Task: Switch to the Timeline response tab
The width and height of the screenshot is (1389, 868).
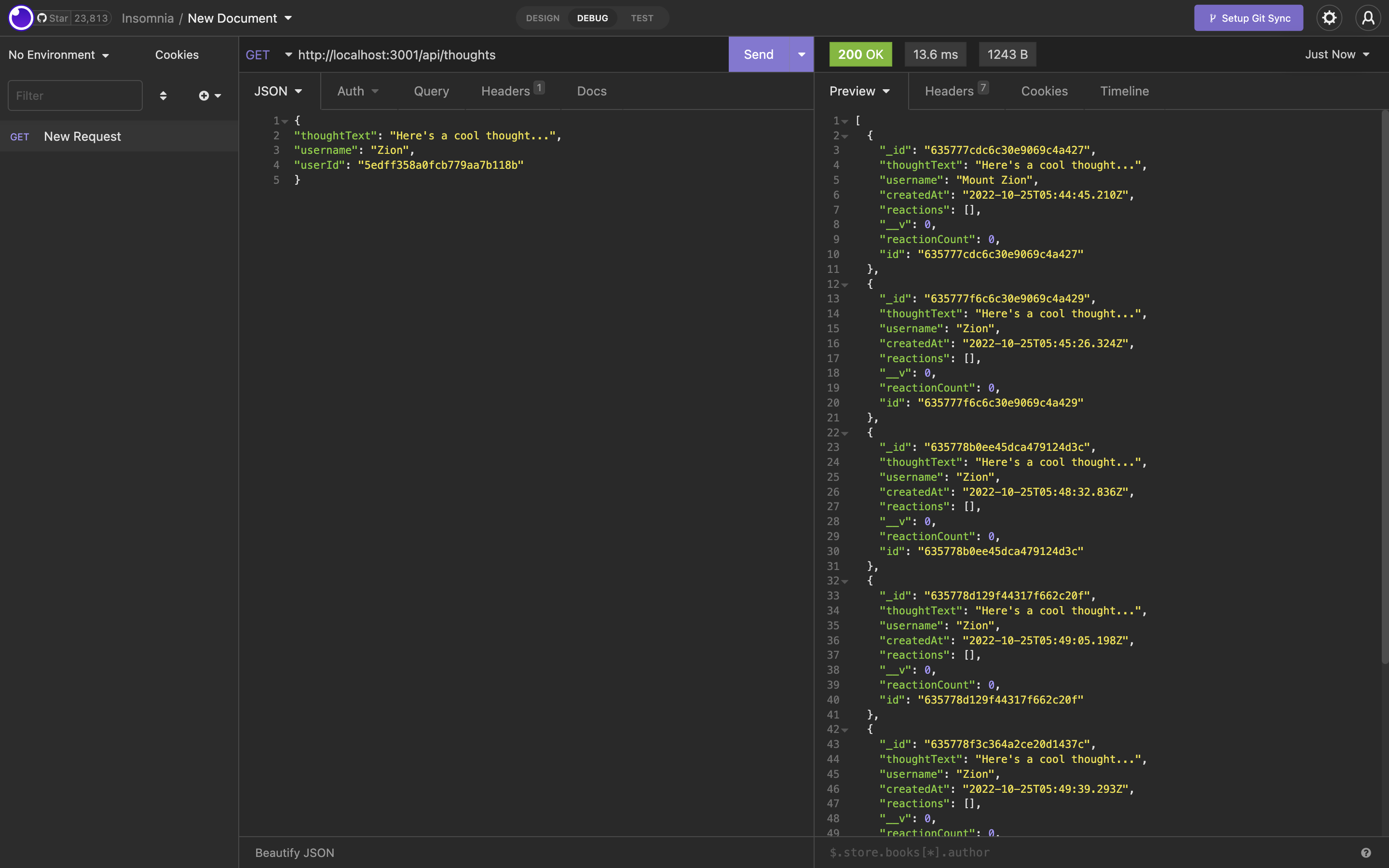Action: [1124, 91]
